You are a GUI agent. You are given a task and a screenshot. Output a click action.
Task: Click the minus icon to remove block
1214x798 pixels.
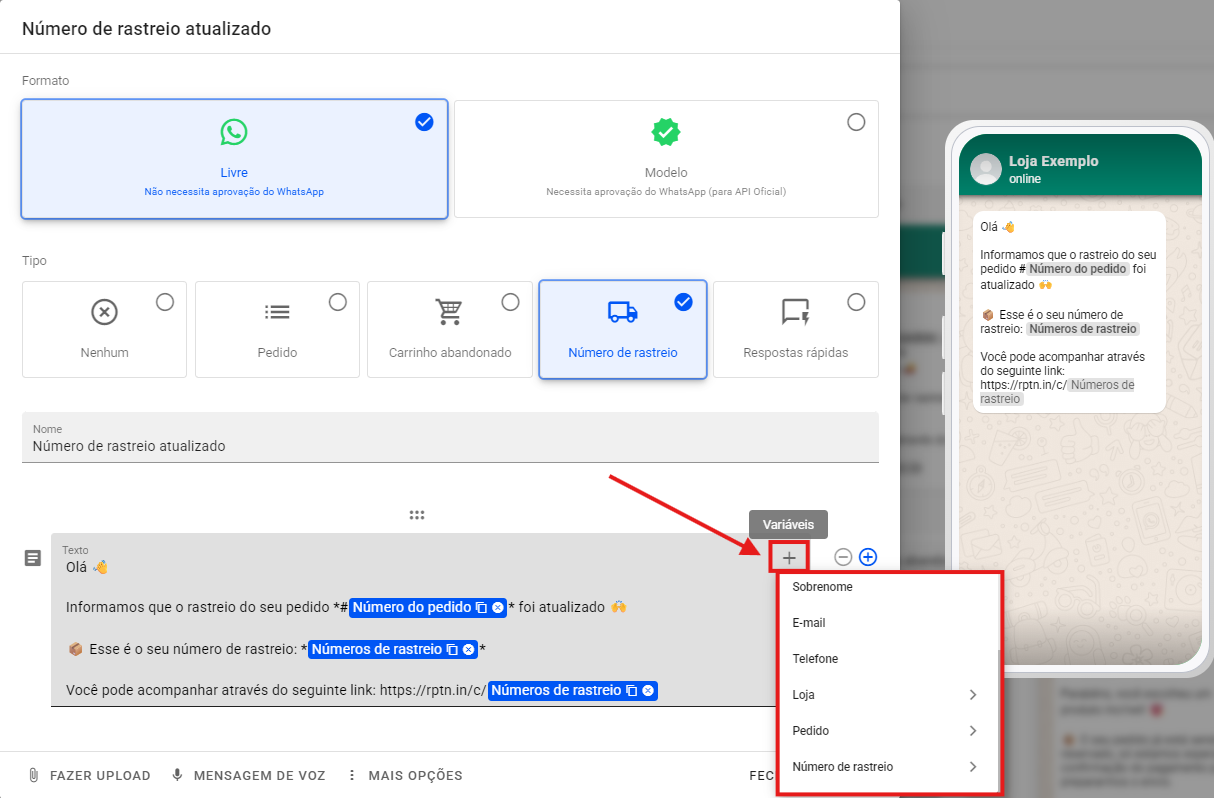[843, 557]
